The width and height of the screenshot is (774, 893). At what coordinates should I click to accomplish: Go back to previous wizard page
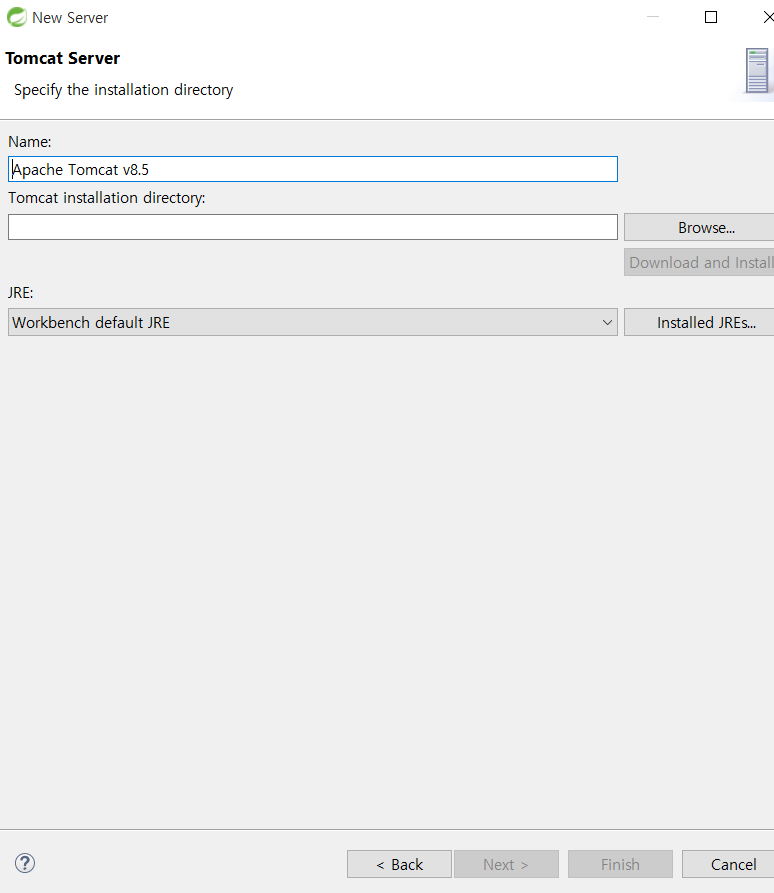click(399, 865)
